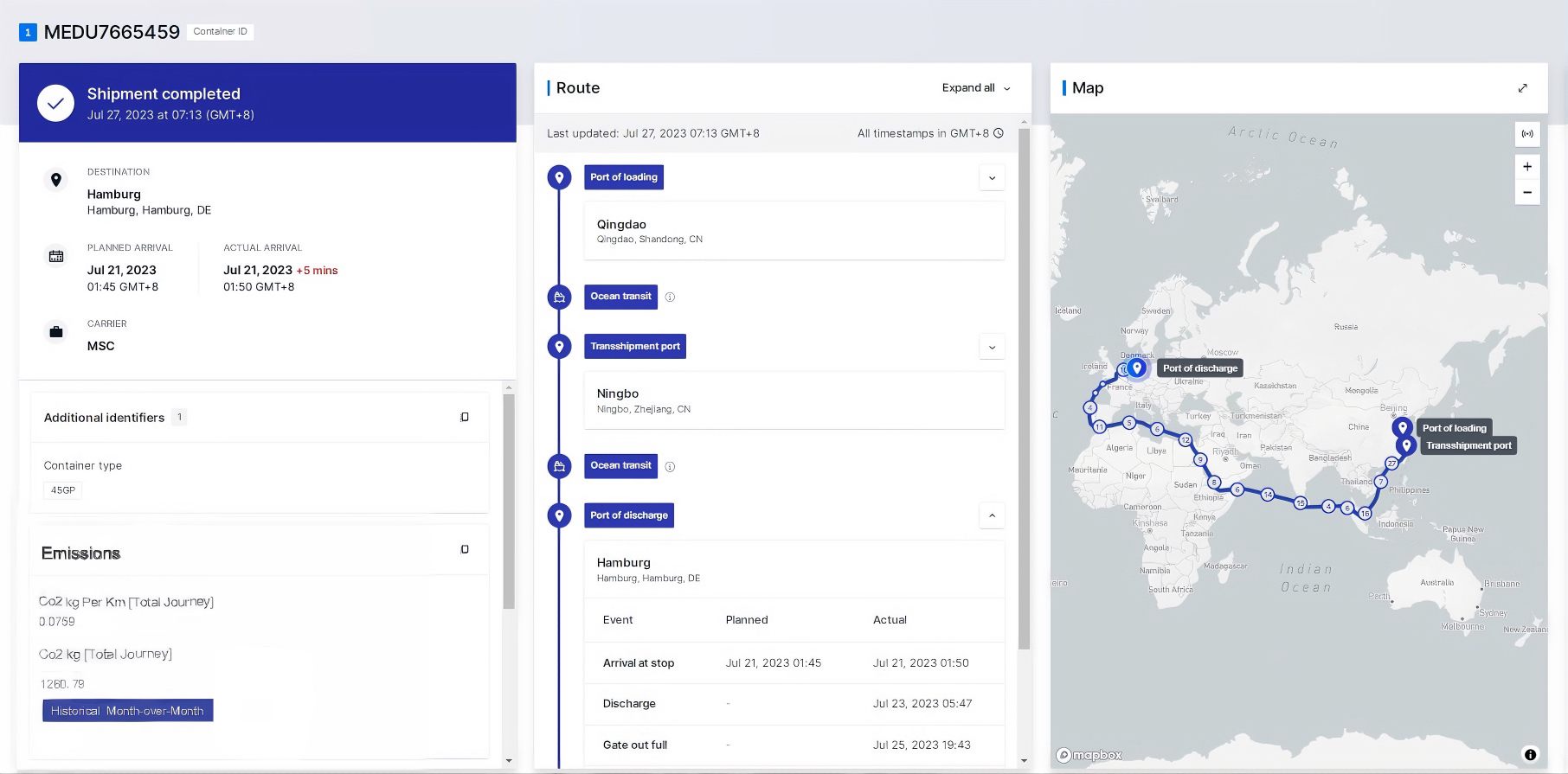The height and width of the screenshot is (774, 1568).
Task: Expand the Transshipment port section
Action: pos(992,347)
